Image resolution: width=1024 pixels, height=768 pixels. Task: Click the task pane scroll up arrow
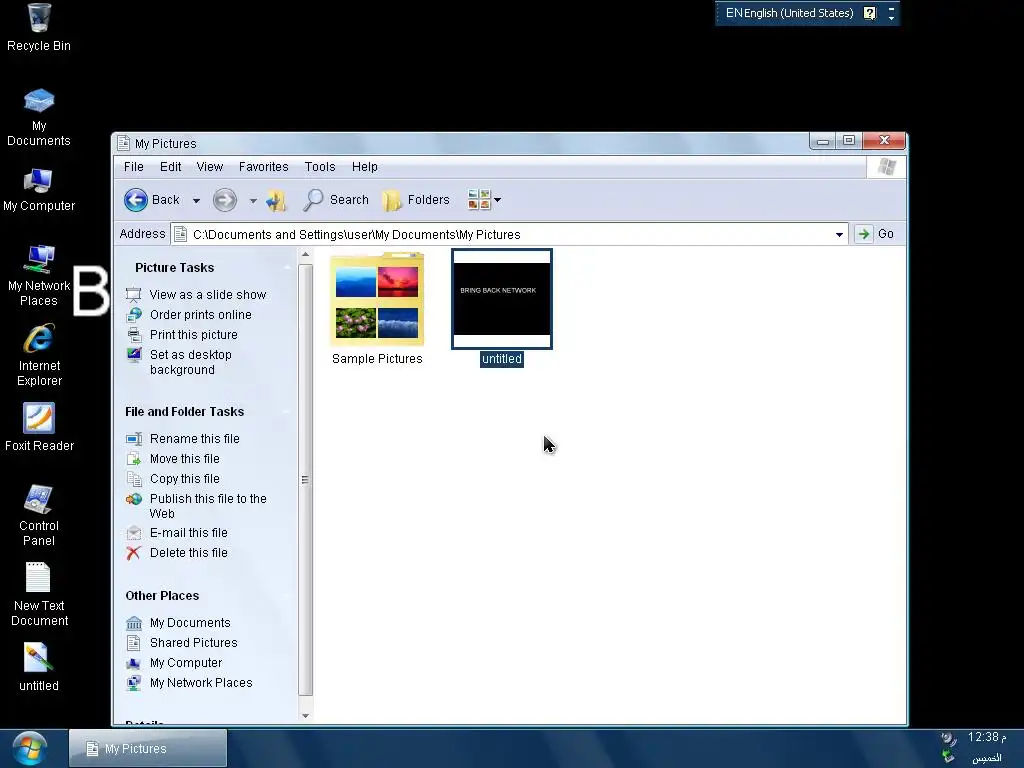coord(305,255)
